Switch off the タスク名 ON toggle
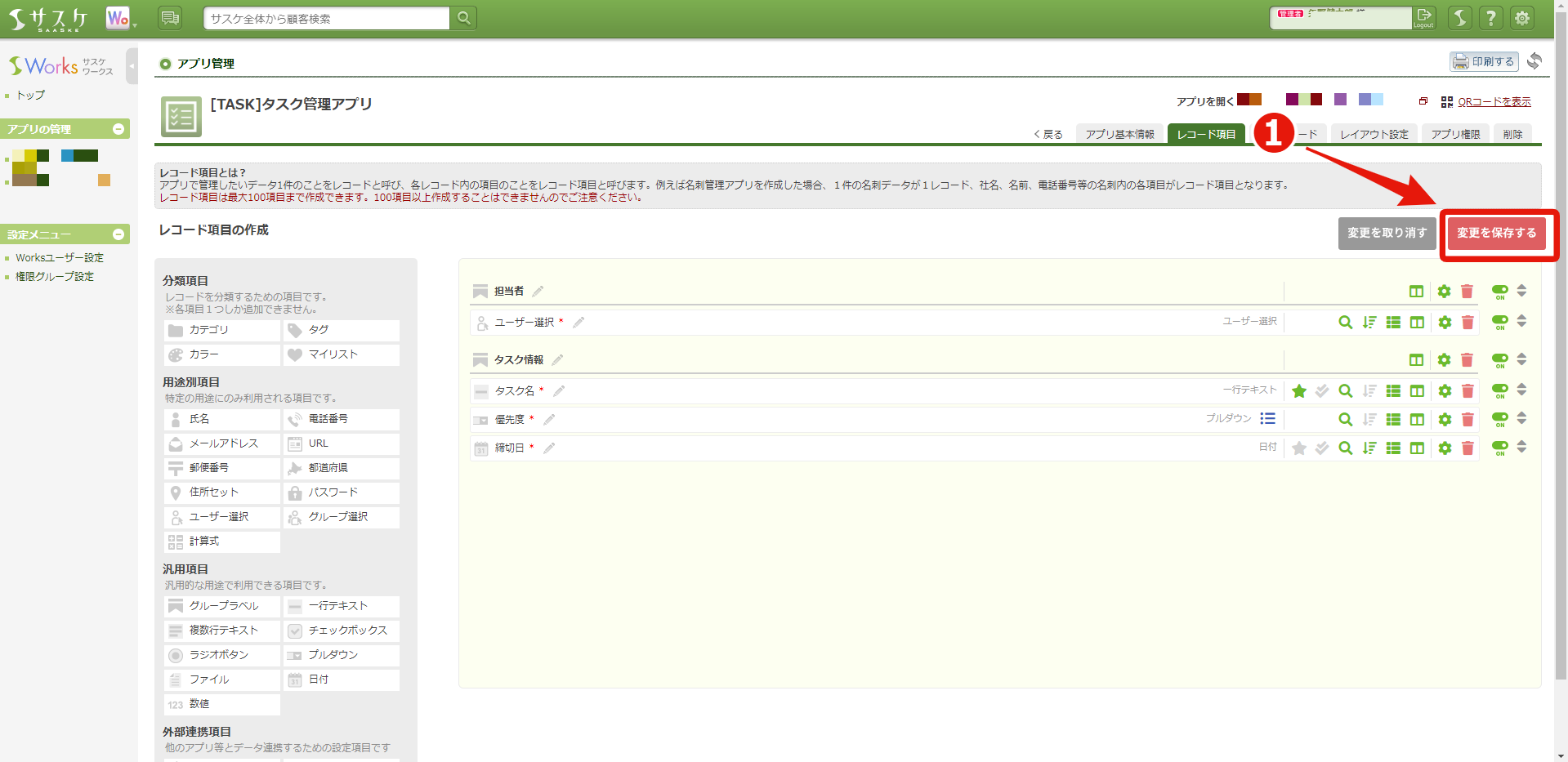Screen dimensions: 1568x762 (1499, 390)
